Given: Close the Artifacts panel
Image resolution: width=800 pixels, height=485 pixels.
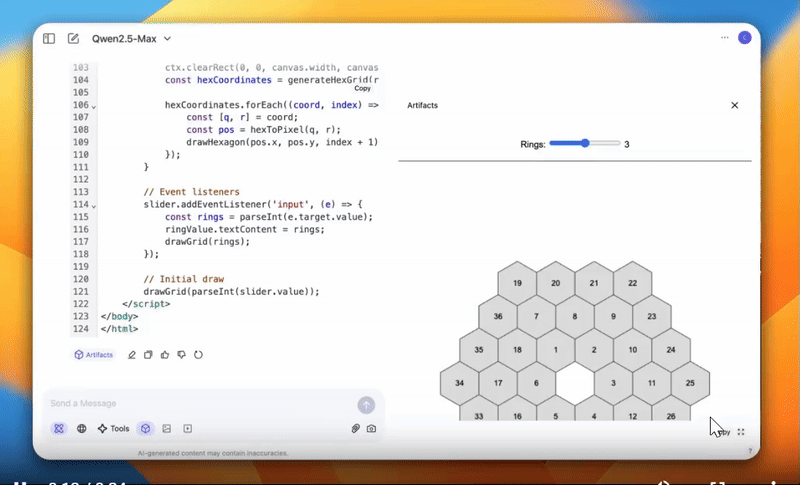Looking at the screenshot, I should [735, 105].
